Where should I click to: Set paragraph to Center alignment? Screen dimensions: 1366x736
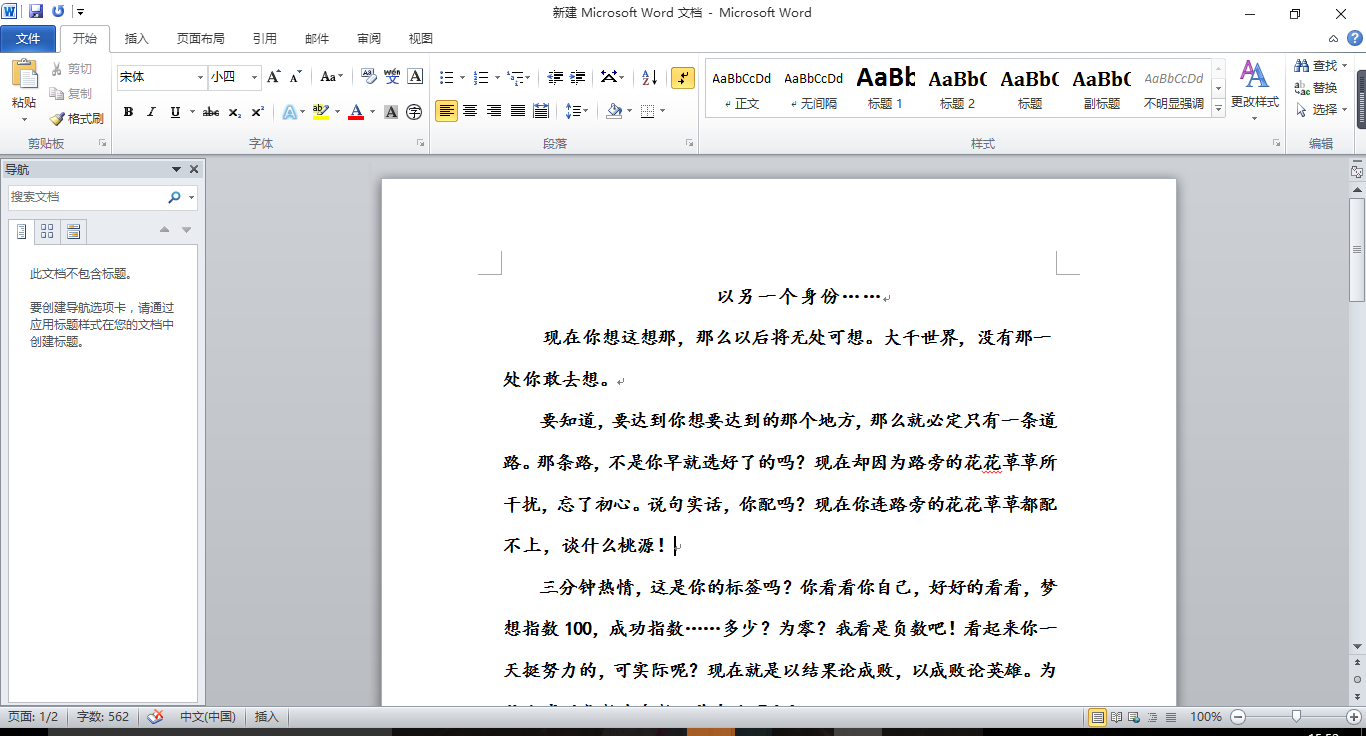coord(470,111)
